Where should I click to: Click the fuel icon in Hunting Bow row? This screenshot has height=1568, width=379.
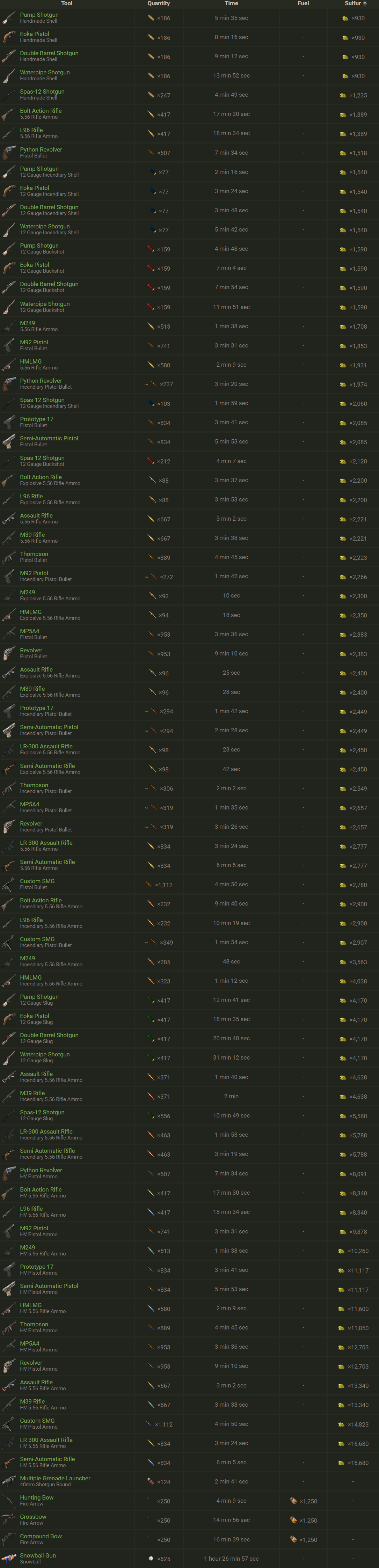[x=294, y=1501]
